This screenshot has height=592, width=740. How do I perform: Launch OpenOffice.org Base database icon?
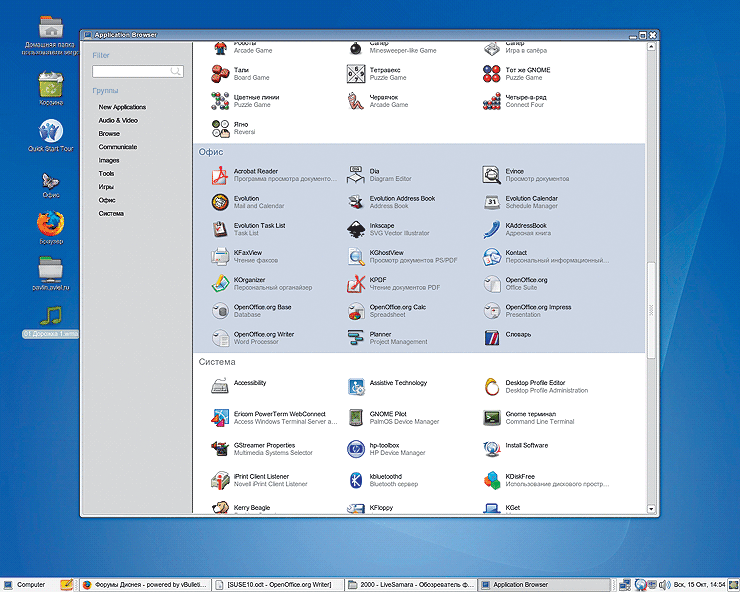219,311
